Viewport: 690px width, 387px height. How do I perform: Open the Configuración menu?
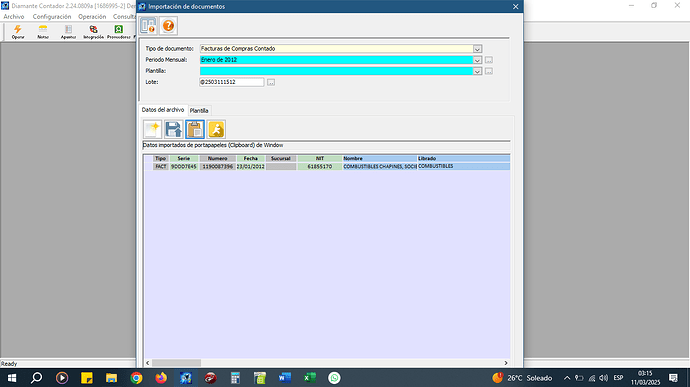tap(51, 17)
